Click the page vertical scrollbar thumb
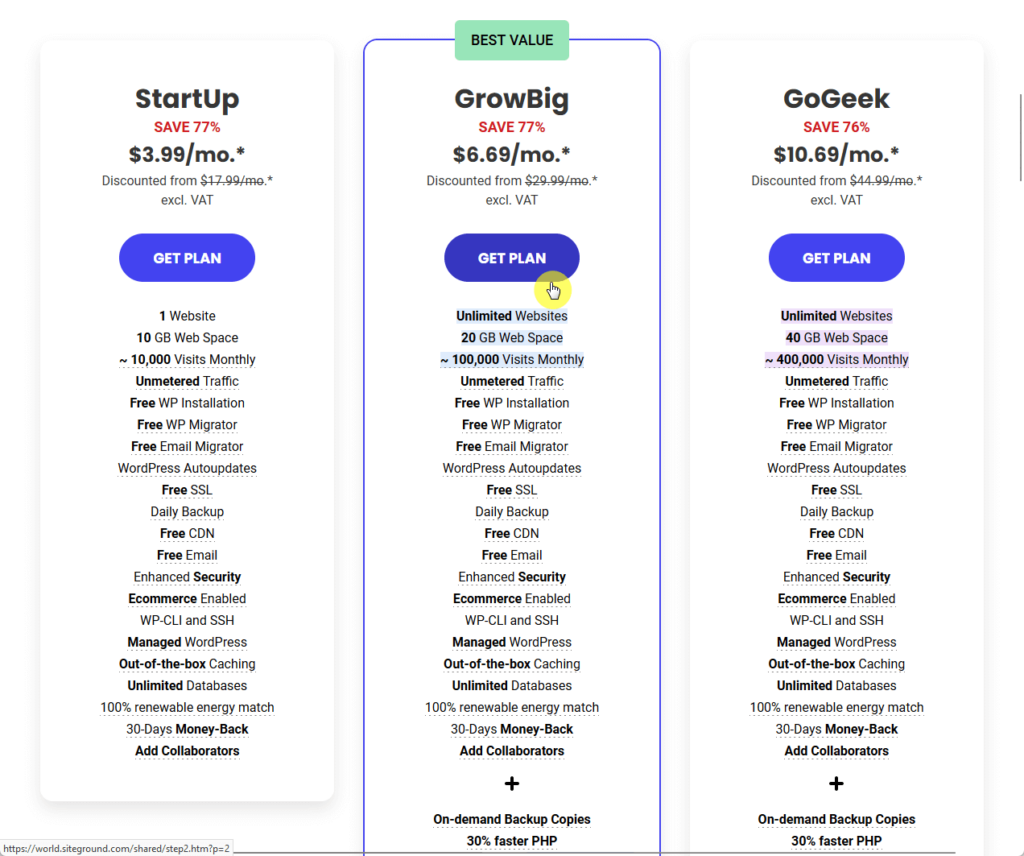The height and width of the screenshot is (856, 1024). [1021, 137]
